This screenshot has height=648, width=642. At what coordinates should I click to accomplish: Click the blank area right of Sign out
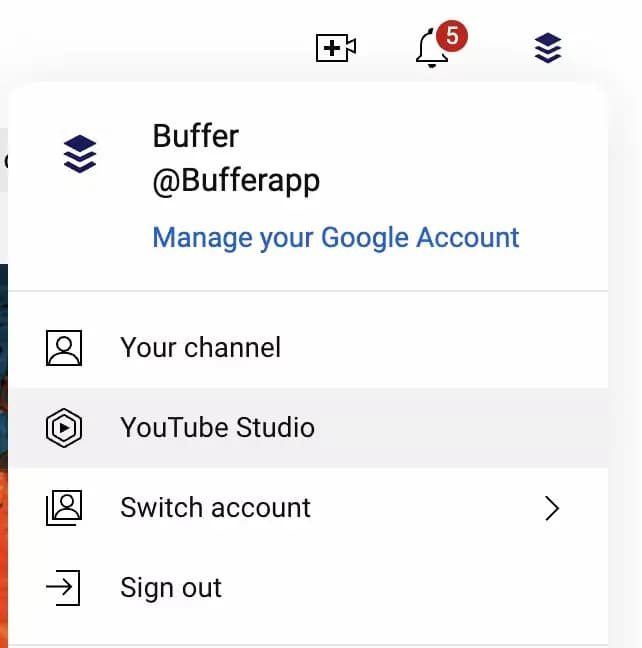(x=420, y=588)
